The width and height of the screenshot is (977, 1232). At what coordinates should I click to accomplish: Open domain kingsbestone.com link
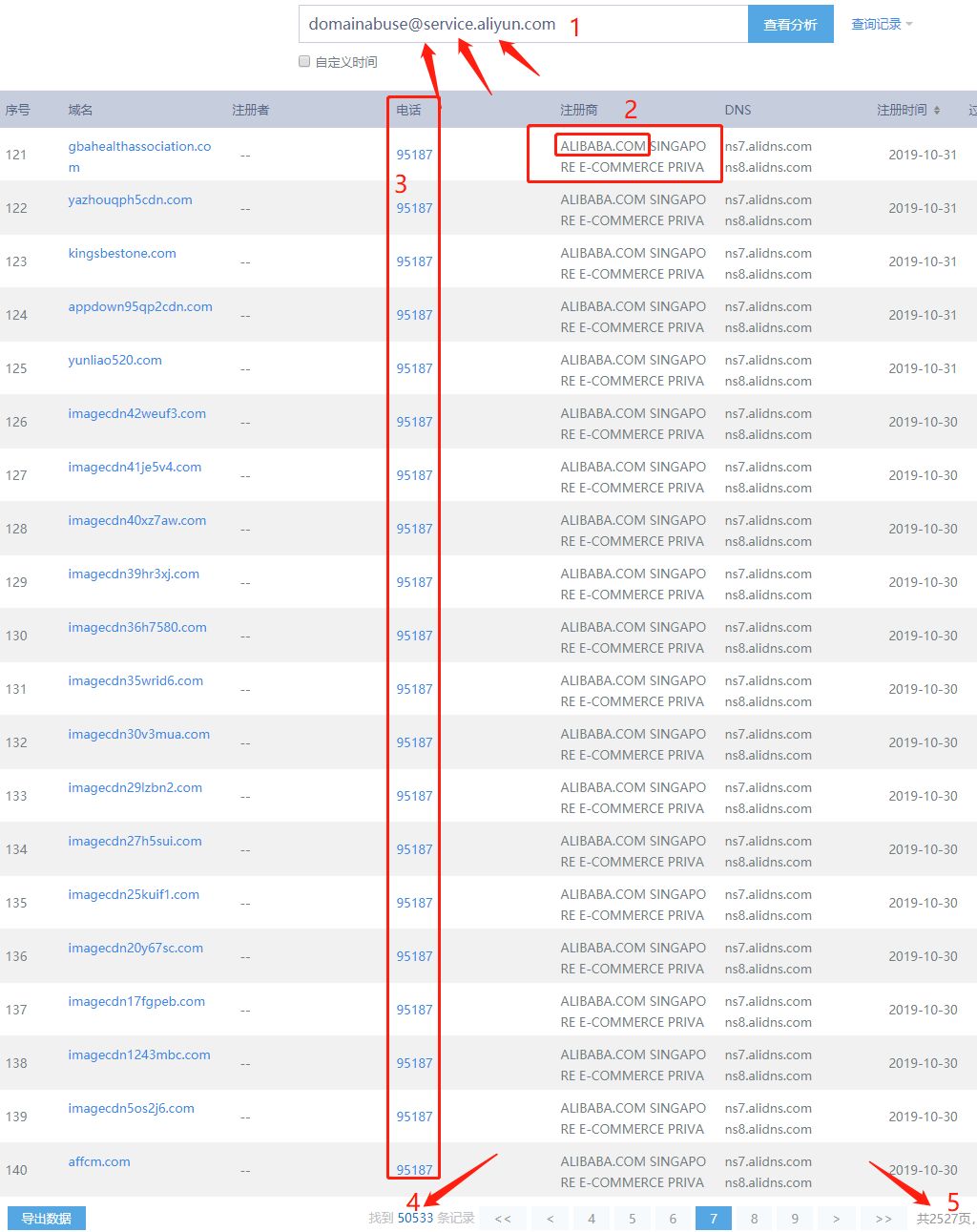point(122,253)
